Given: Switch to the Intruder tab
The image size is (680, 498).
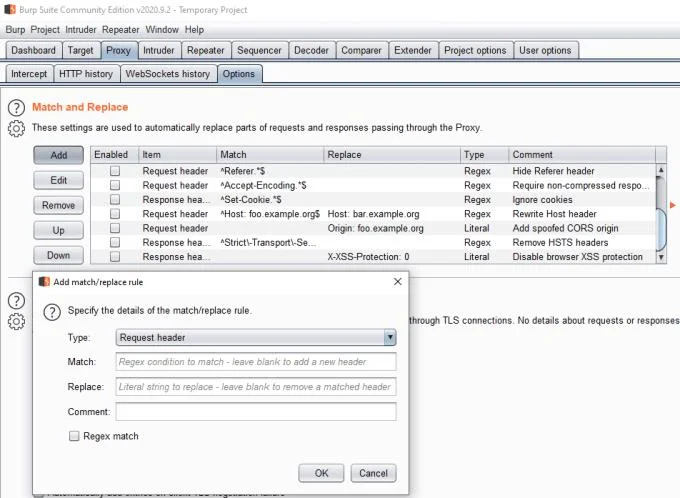Looking at the screenshot, I should (x=159, y=50).
